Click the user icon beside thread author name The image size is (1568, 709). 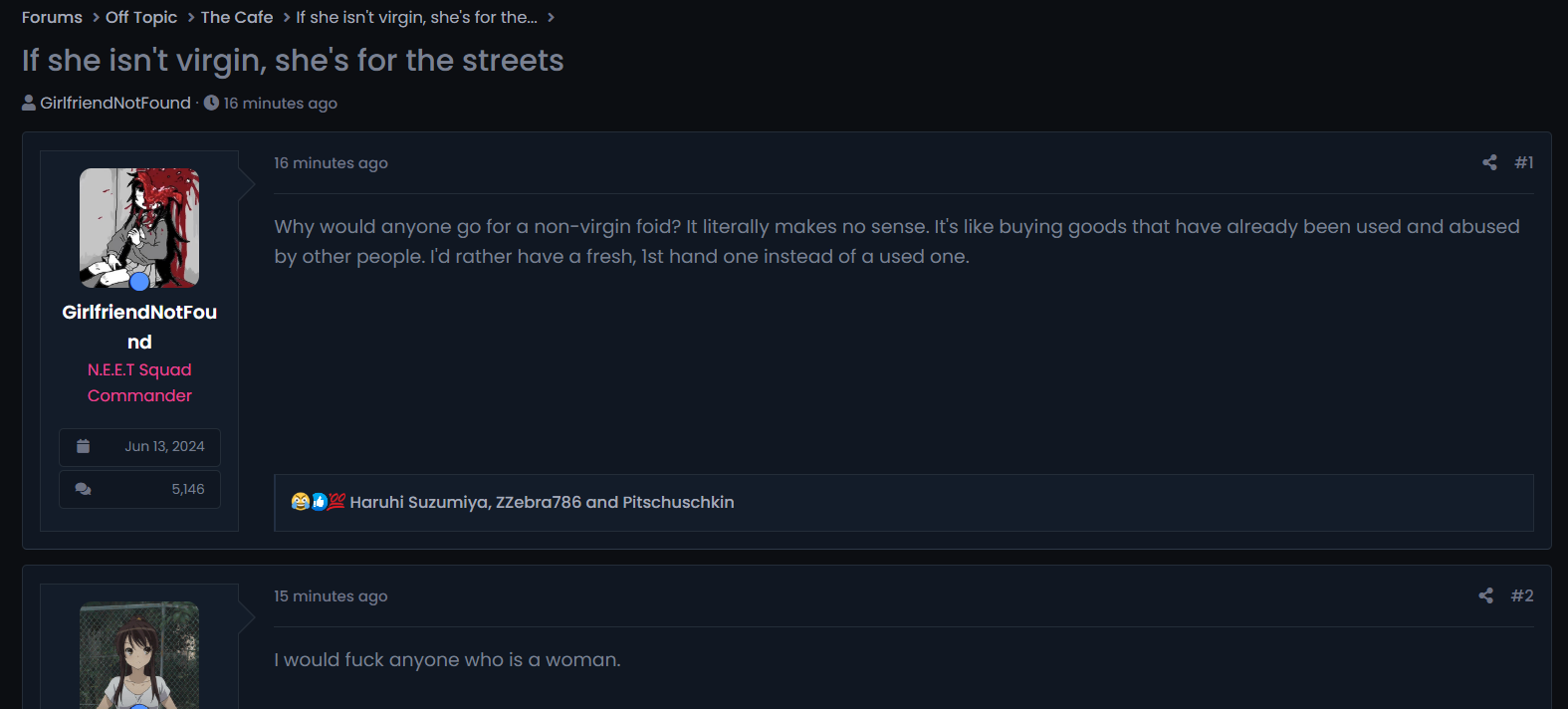(29, 103)
